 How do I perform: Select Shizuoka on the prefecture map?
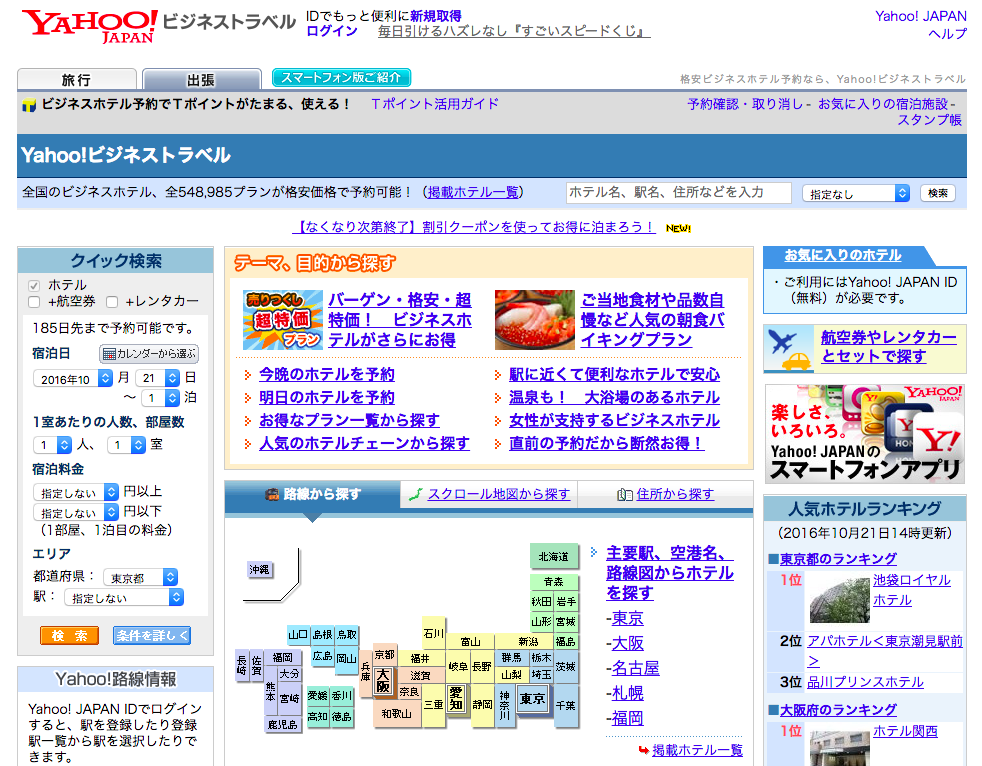point(482,705)
